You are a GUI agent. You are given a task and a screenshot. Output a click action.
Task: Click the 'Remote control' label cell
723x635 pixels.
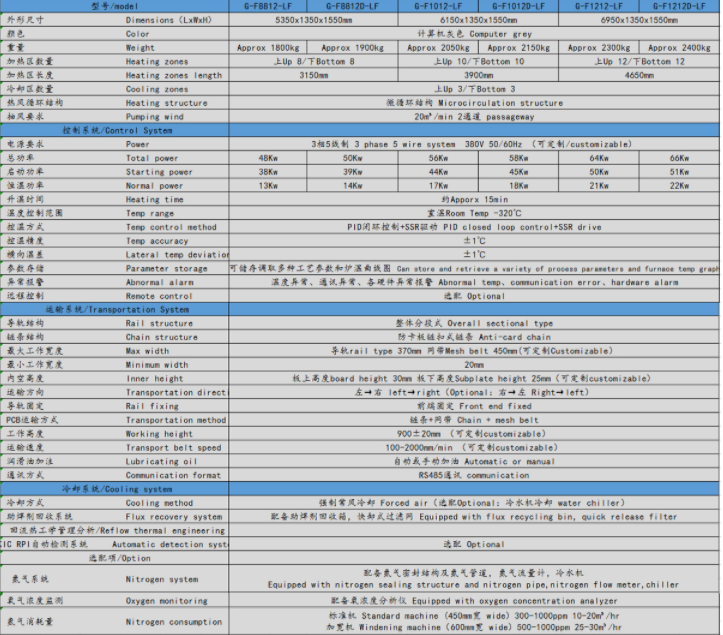click(x=159, y=296)
